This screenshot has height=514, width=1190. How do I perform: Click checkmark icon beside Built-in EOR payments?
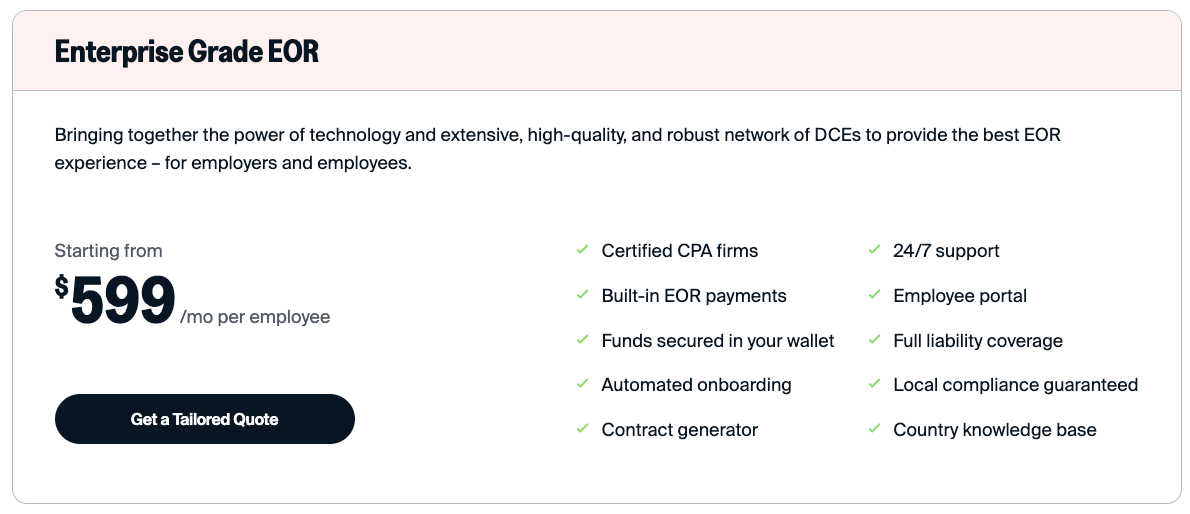click(x=582, y=295)
